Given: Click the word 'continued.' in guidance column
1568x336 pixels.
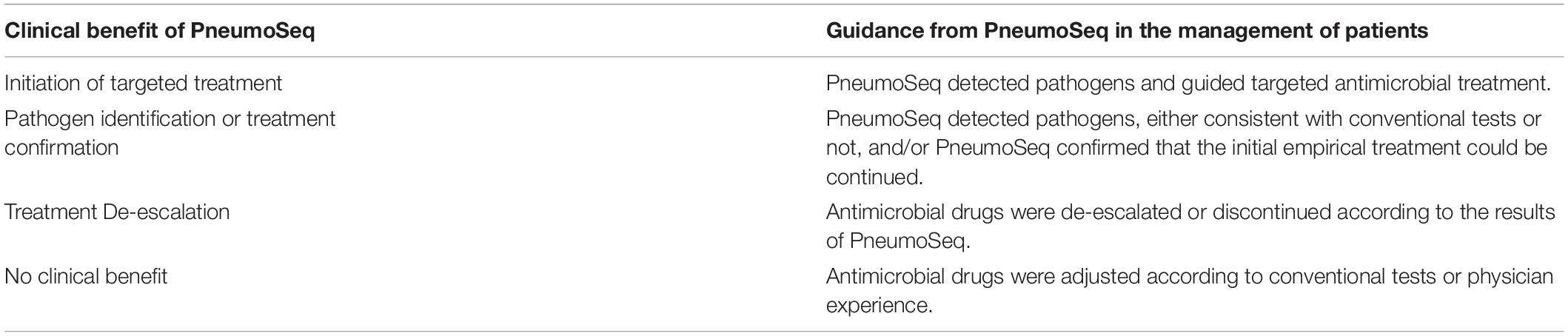Looking at the screenshot, I should coord(875,178).
